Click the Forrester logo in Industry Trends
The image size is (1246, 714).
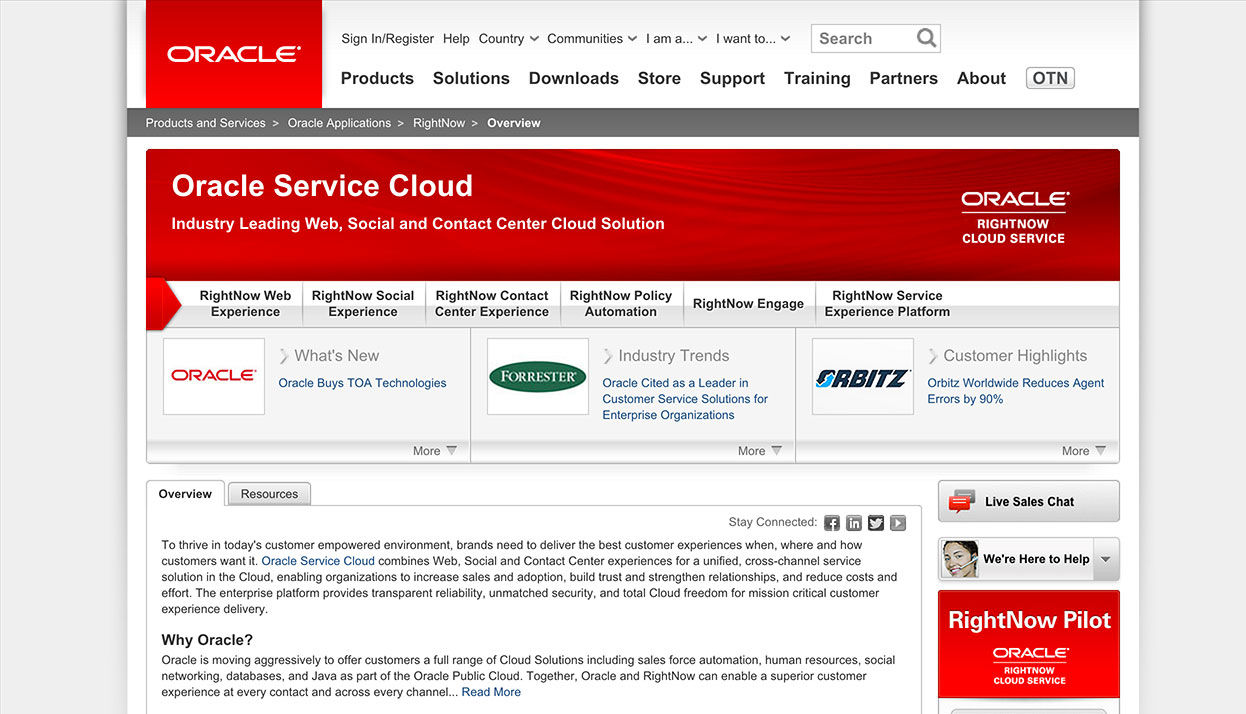click(537, 376)
